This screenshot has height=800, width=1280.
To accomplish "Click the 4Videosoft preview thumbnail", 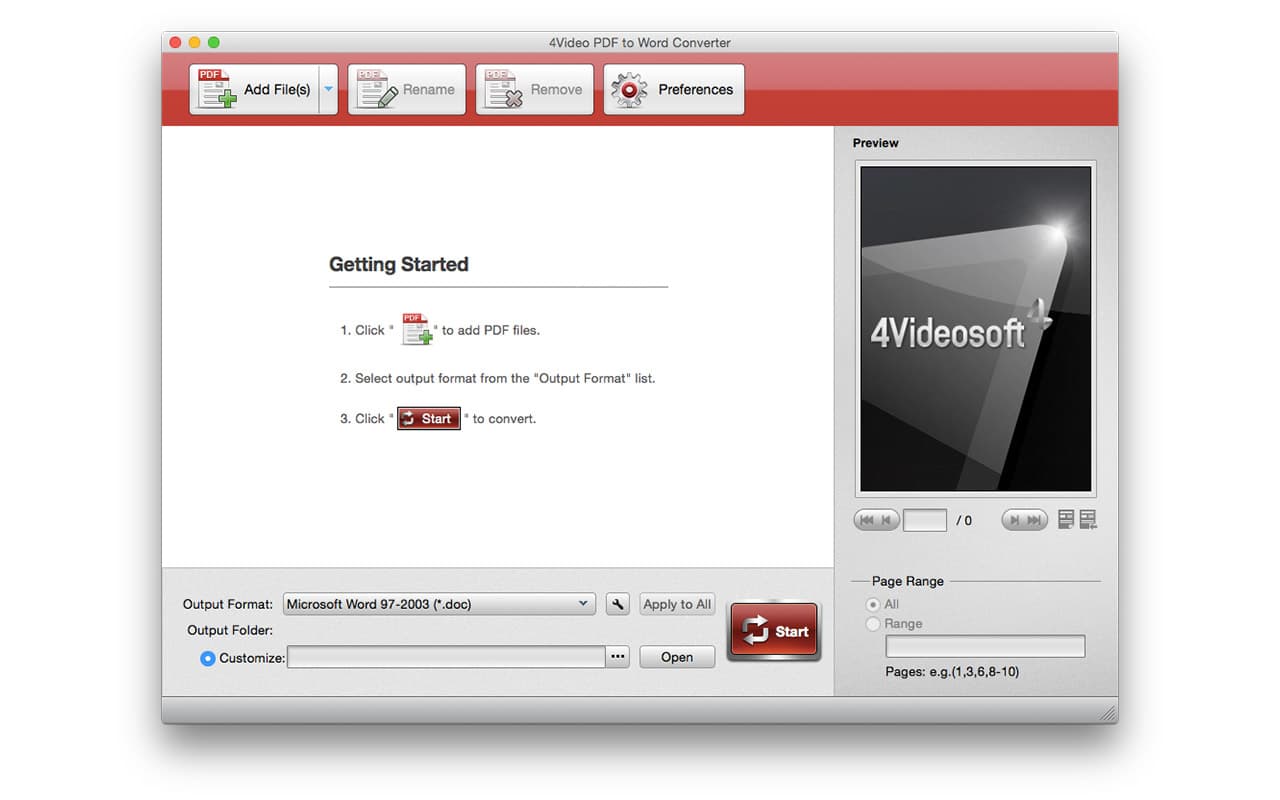I will [x=976, y=328].
